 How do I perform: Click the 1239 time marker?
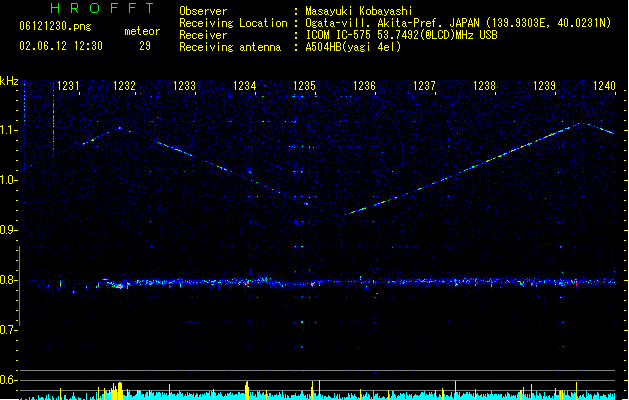pyautogui.click(x=544, y=86)
